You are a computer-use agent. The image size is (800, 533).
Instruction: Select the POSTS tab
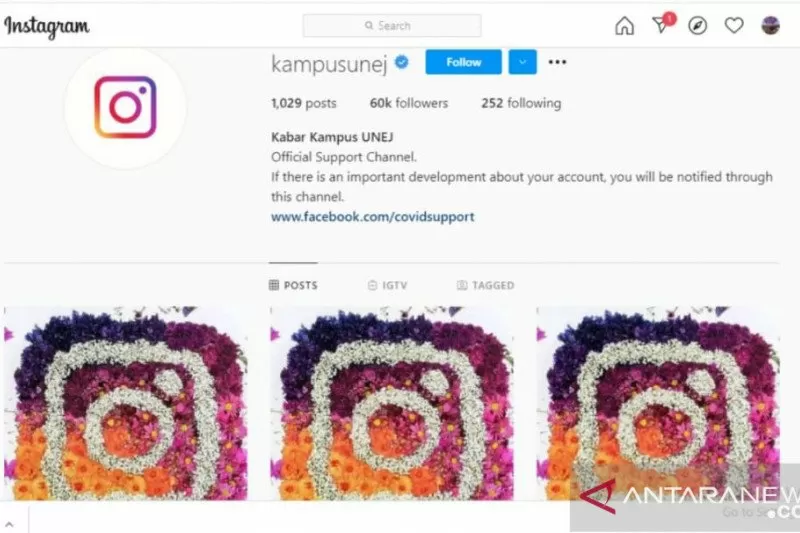point(293,285)
